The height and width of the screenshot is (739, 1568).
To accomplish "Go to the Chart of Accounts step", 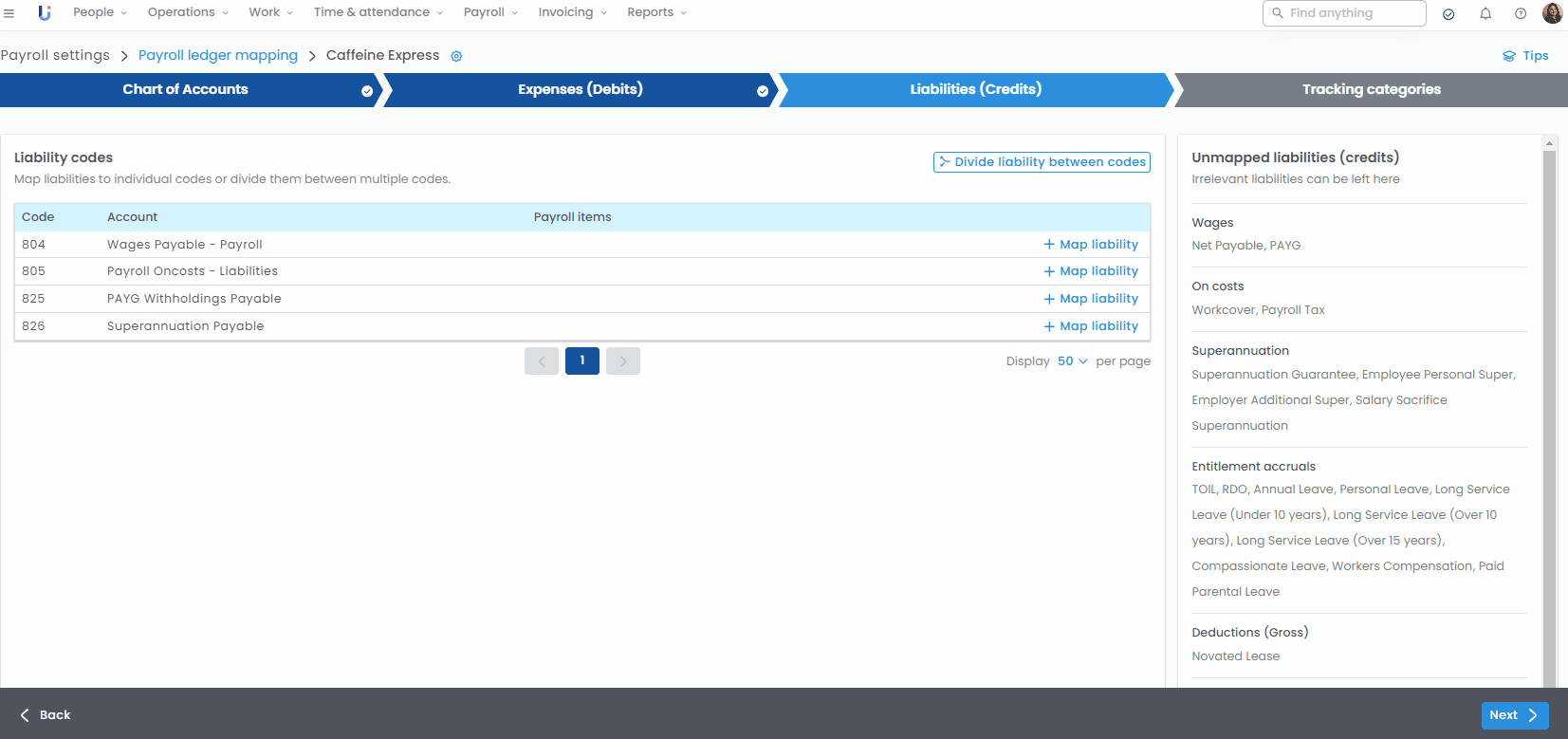I will tap(186, 89).
